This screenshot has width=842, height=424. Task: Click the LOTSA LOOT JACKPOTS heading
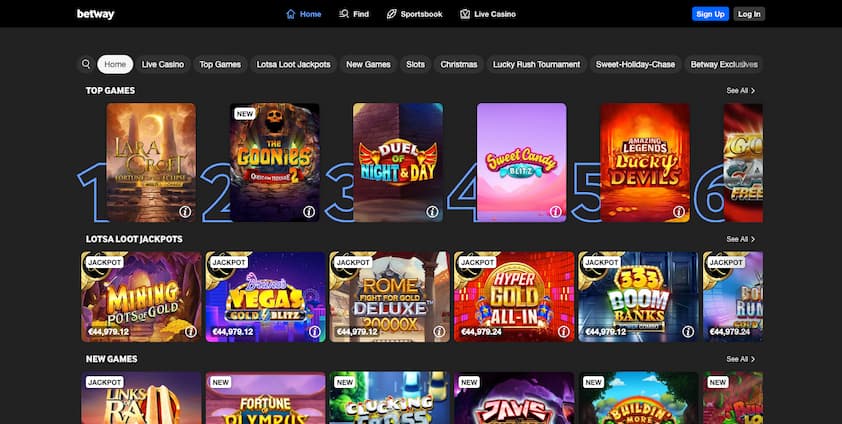pyautogui.click(x=134, y=239)
